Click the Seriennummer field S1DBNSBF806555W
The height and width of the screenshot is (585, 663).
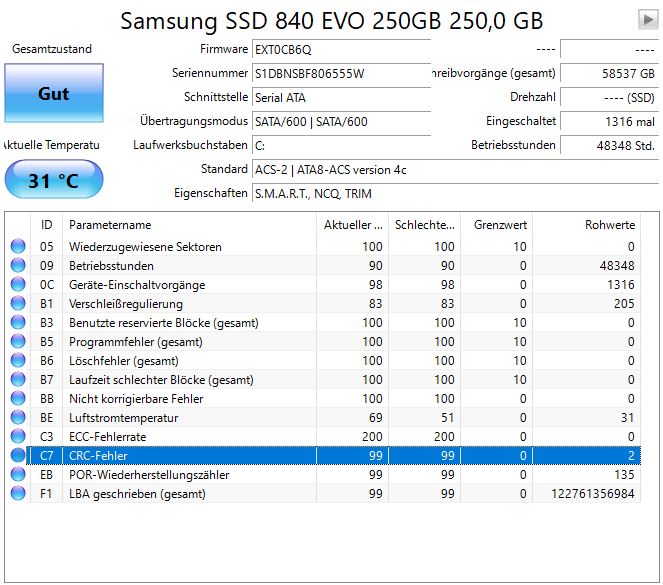[341, 74]
